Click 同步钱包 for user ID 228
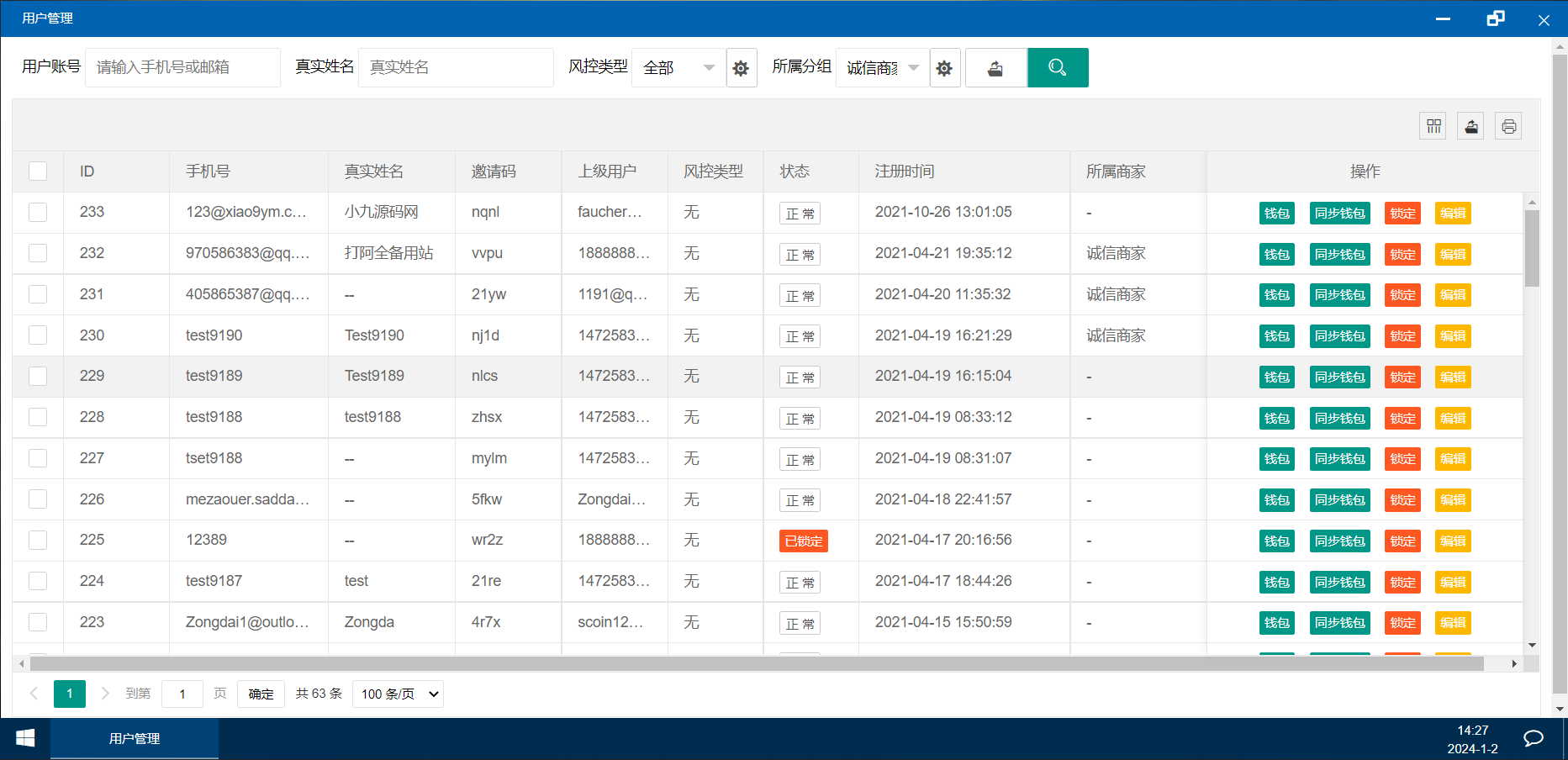This screenshot has width=1568, height=760. 1340,419
